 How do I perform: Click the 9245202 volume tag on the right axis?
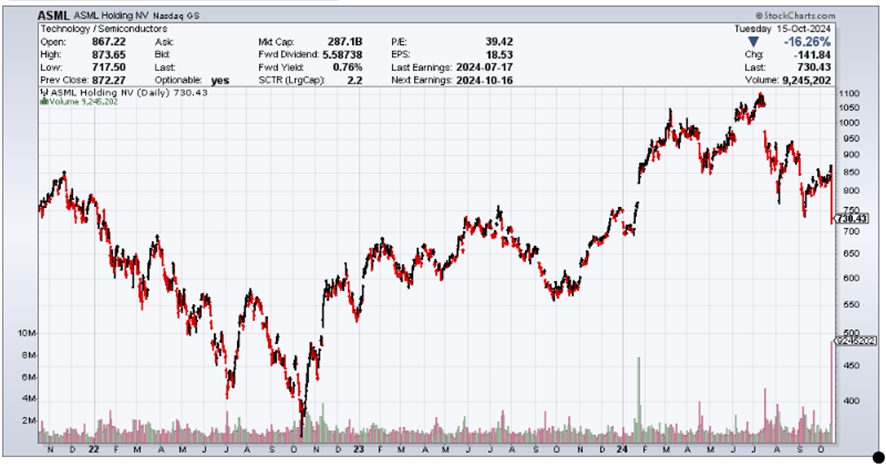click(x=855, y=341)
